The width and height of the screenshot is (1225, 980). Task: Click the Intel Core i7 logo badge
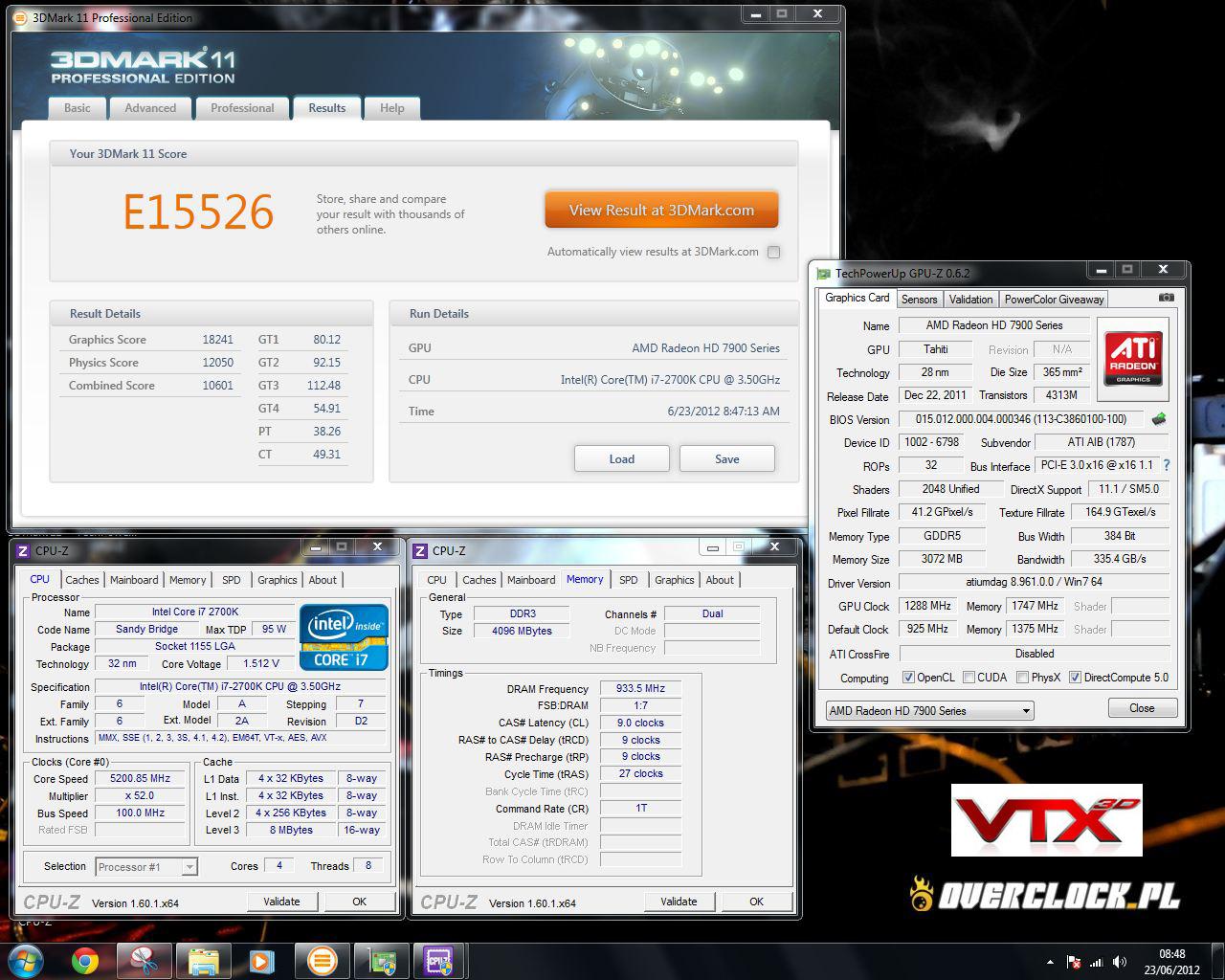pos(344,636)
